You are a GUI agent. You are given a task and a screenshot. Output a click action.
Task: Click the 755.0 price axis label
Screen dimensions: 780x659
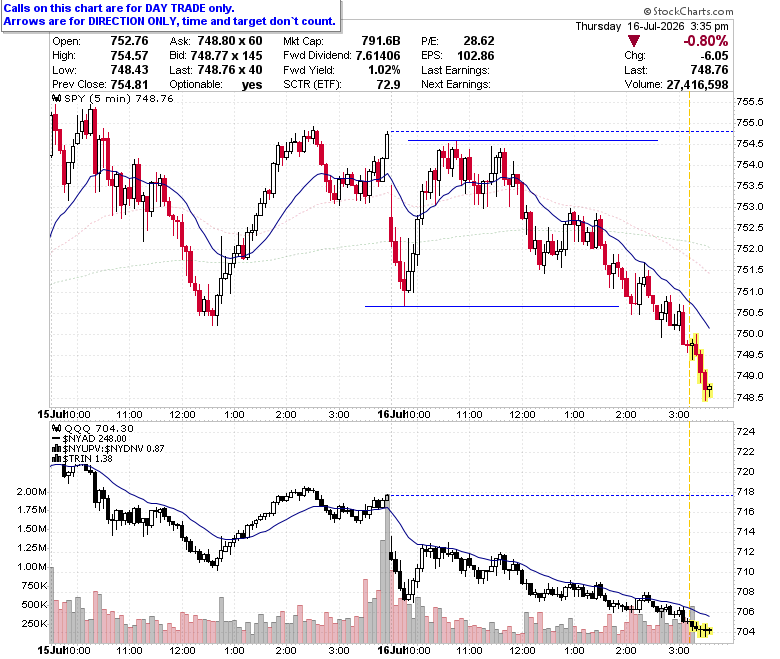point(750,122)
